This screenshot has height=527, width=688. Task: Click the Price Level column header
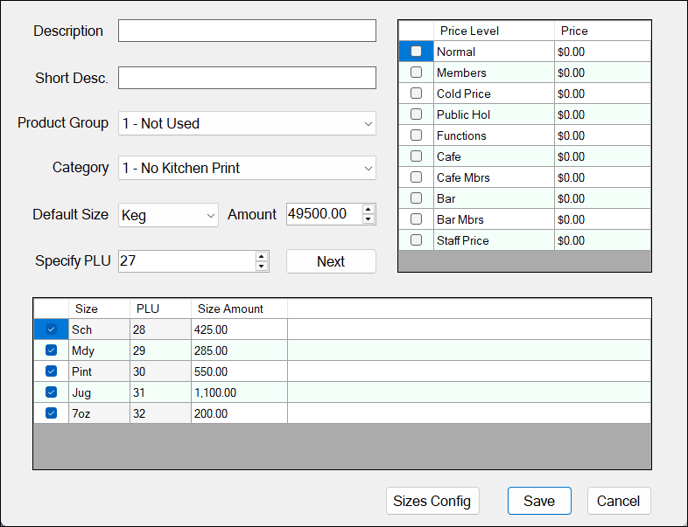(494, 31)
